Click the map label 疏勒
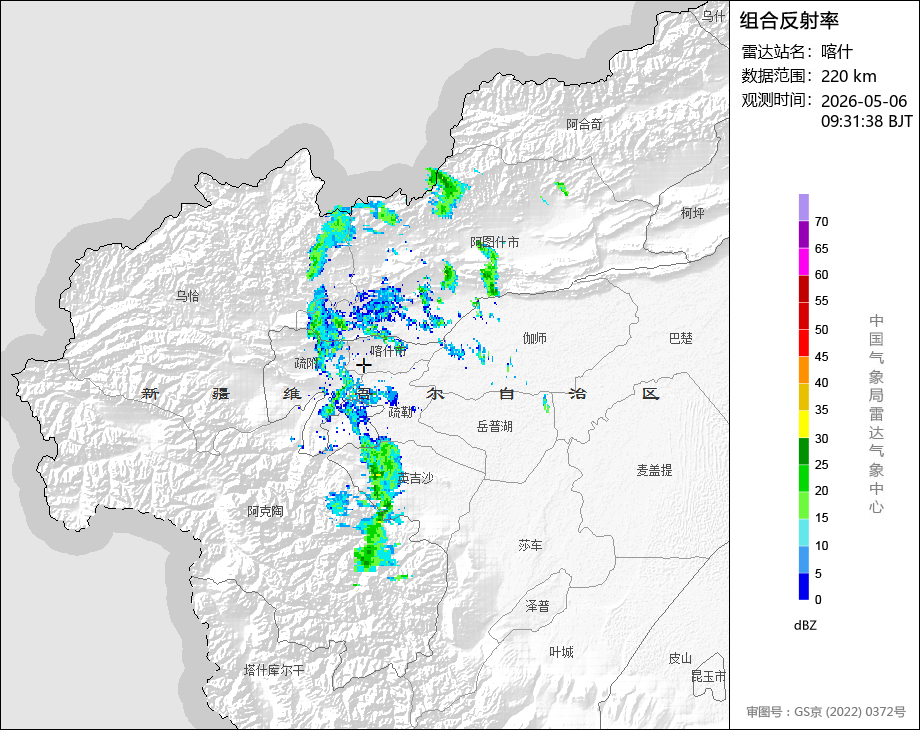The image size is (920, 730). 401,413
